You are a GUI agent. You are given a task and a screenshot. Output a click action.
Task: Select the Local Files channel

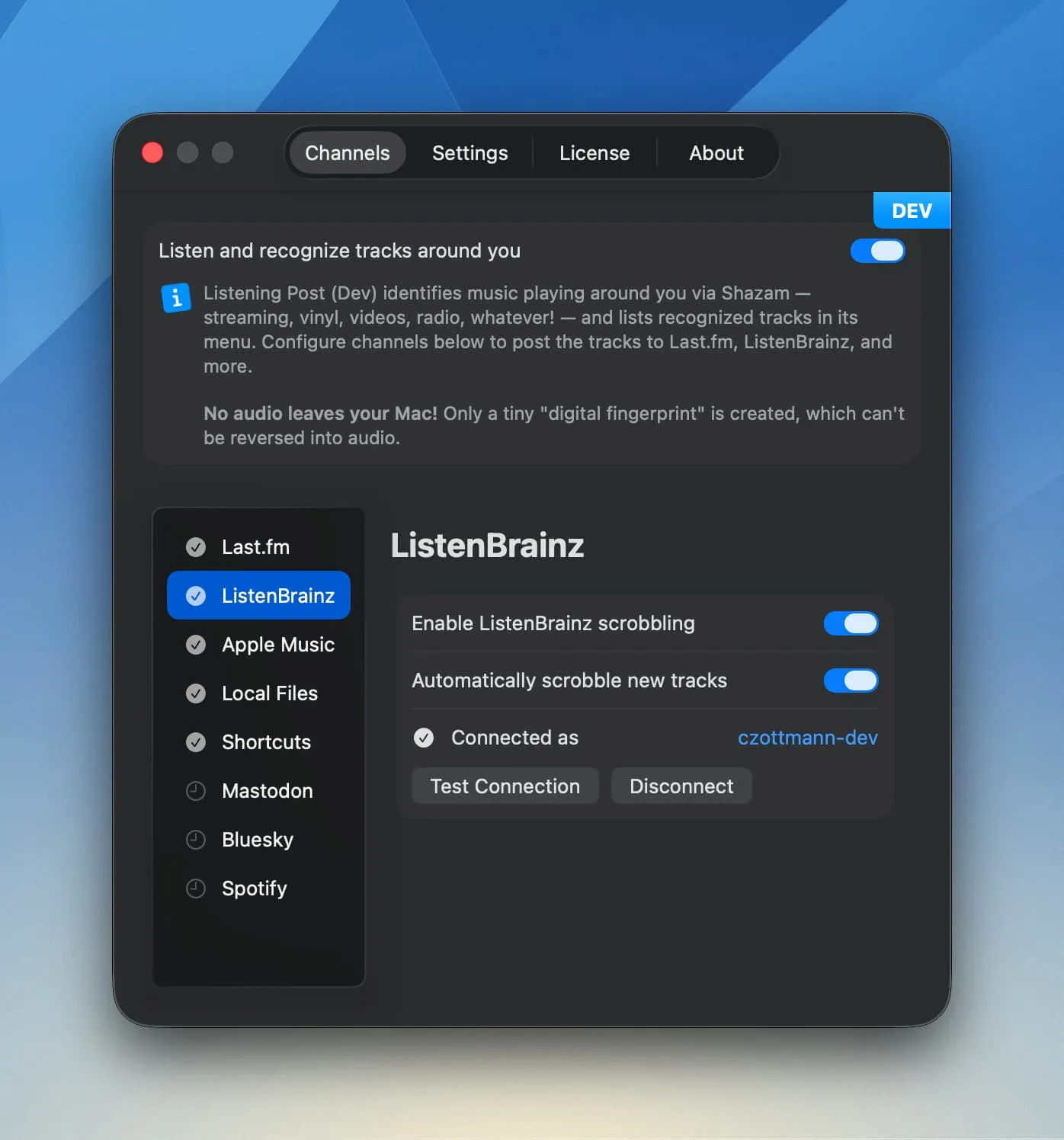269,693
